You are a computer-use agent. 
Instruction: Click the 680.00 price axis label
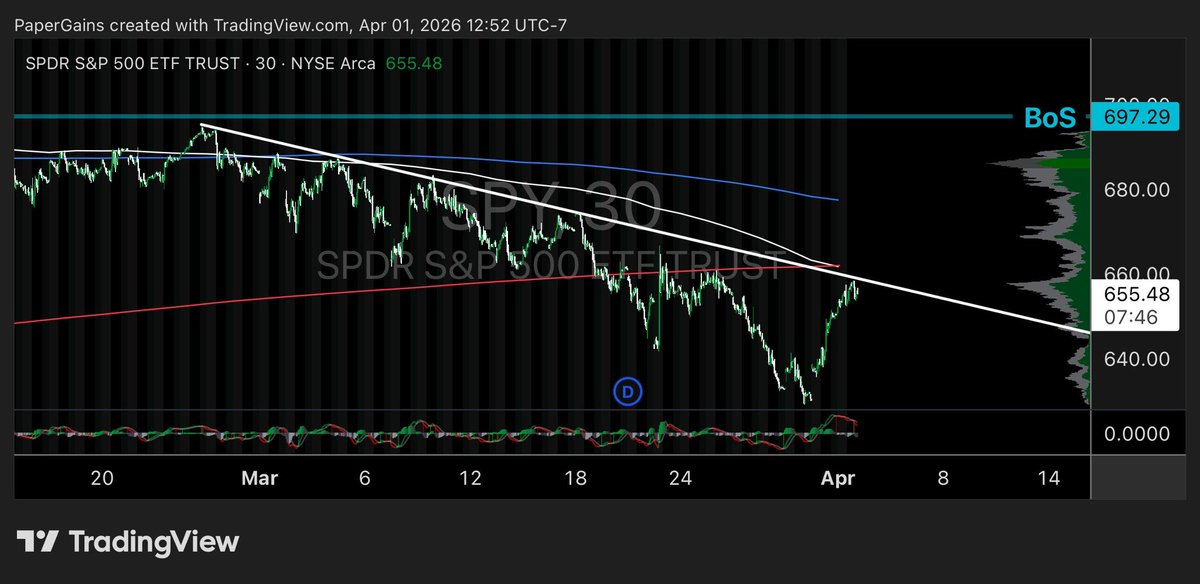(1137, 189)
